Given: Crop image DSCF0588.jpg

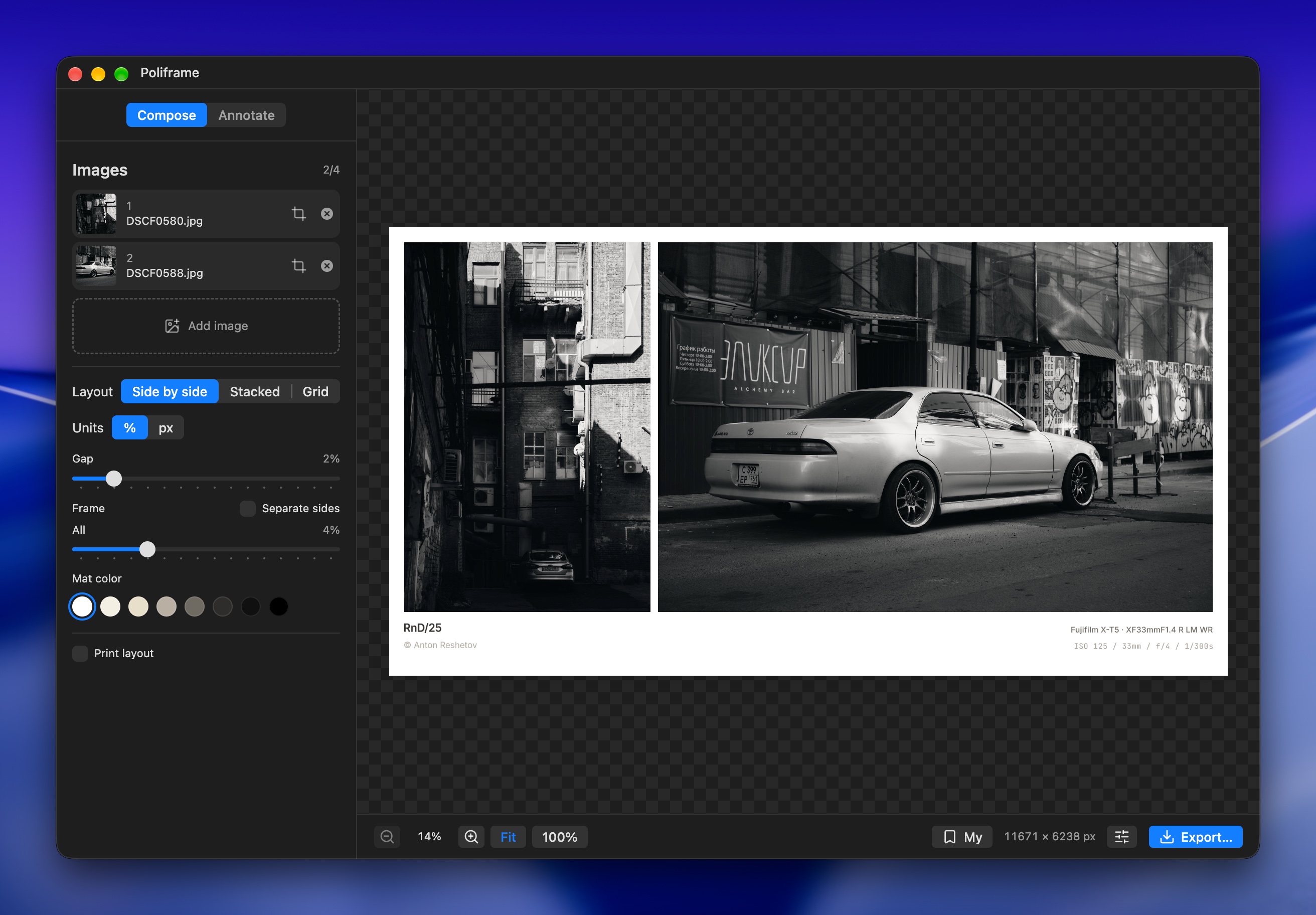Looking at the screenshot, I should point(298,266).
